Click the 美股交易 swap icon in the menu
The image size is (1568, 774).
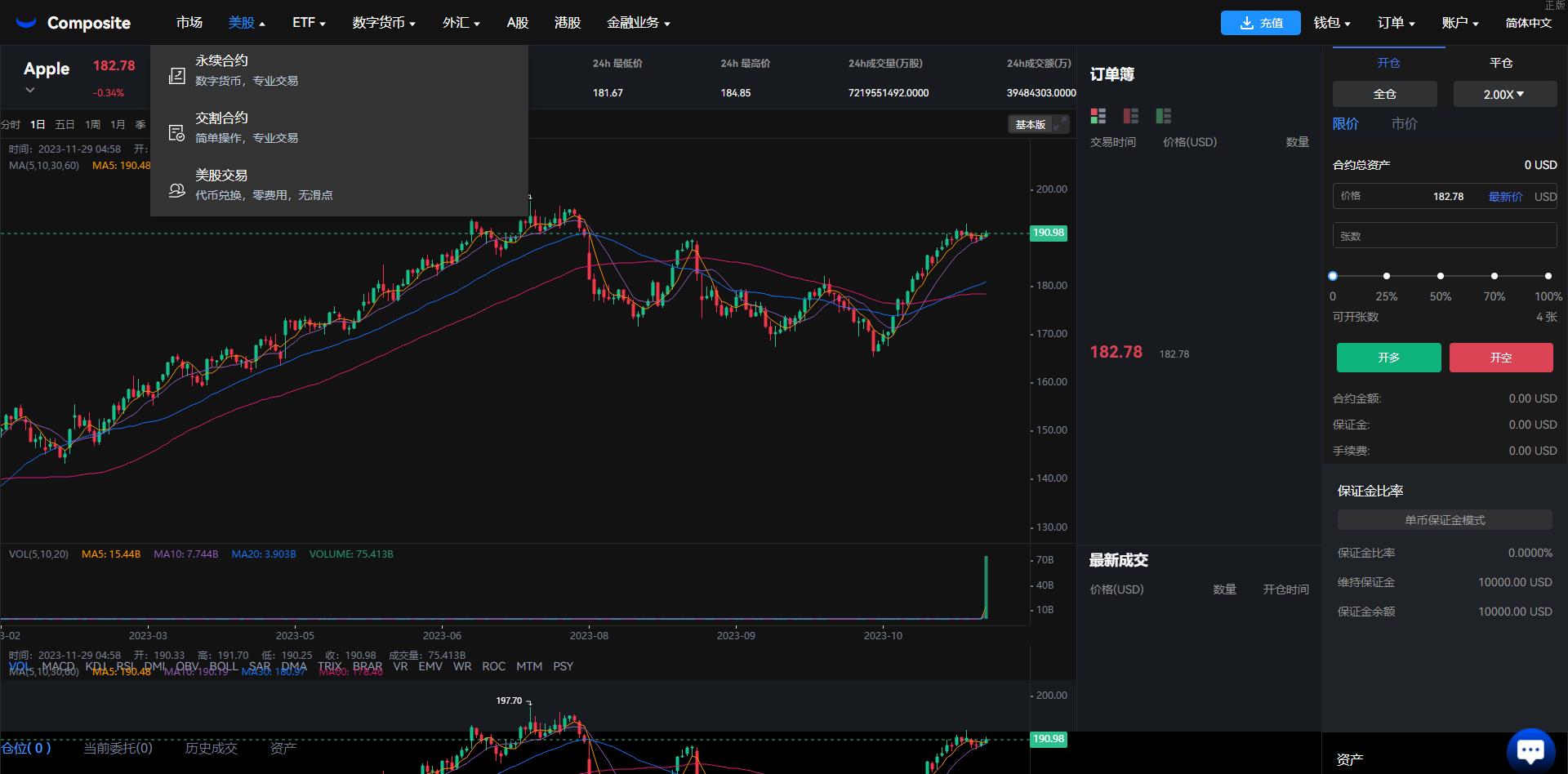[x=176, y=189]
